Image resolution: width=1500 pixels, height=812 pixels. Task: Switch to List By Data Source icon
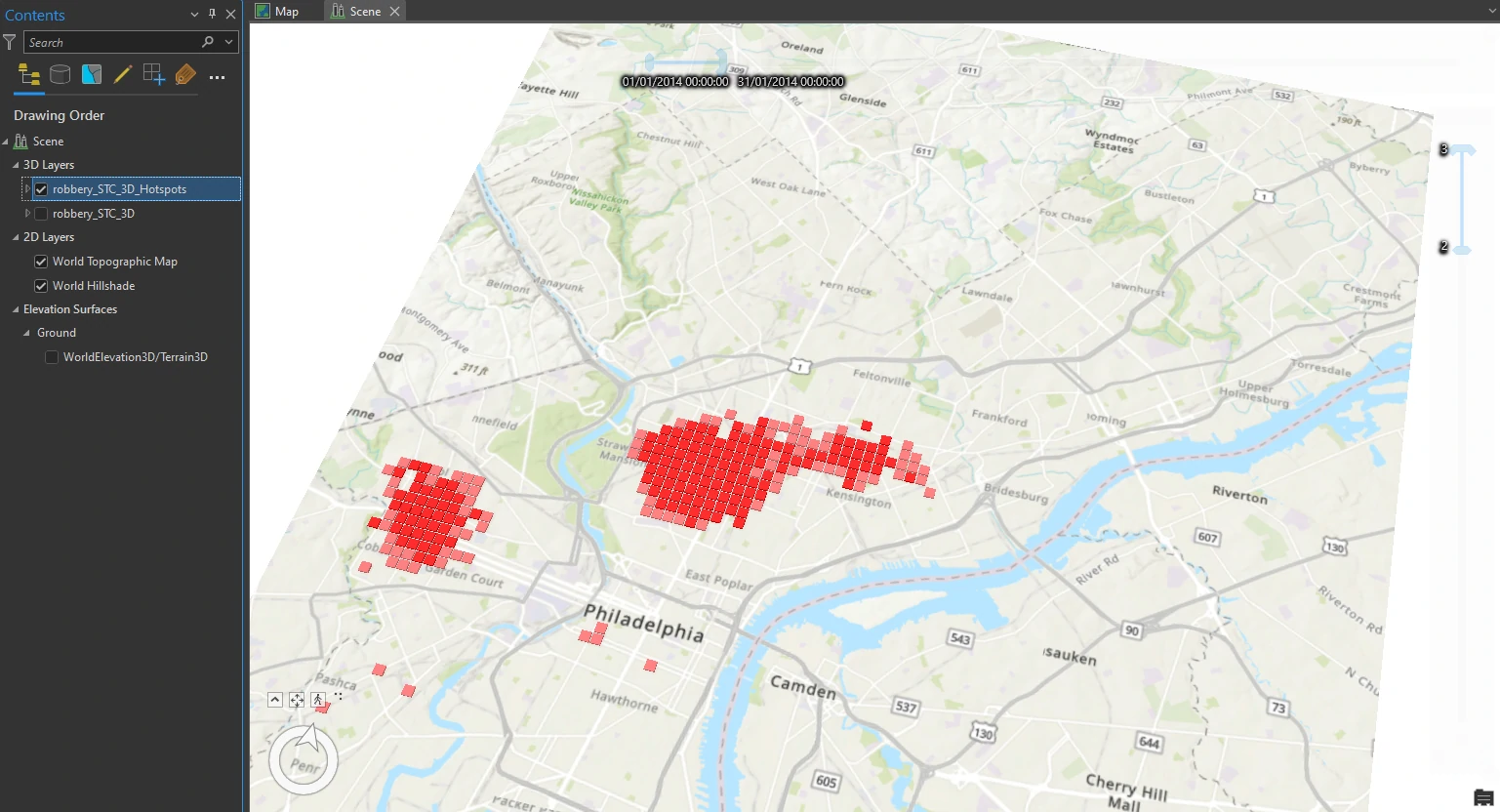pos(61,75)
